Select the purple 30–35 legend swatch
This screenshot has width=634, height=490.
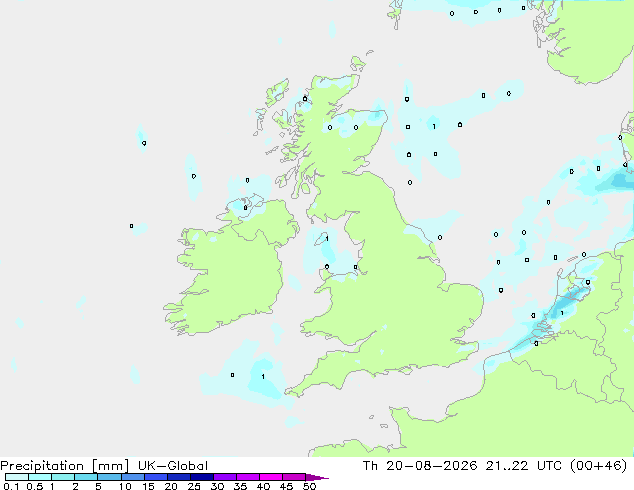225,477
